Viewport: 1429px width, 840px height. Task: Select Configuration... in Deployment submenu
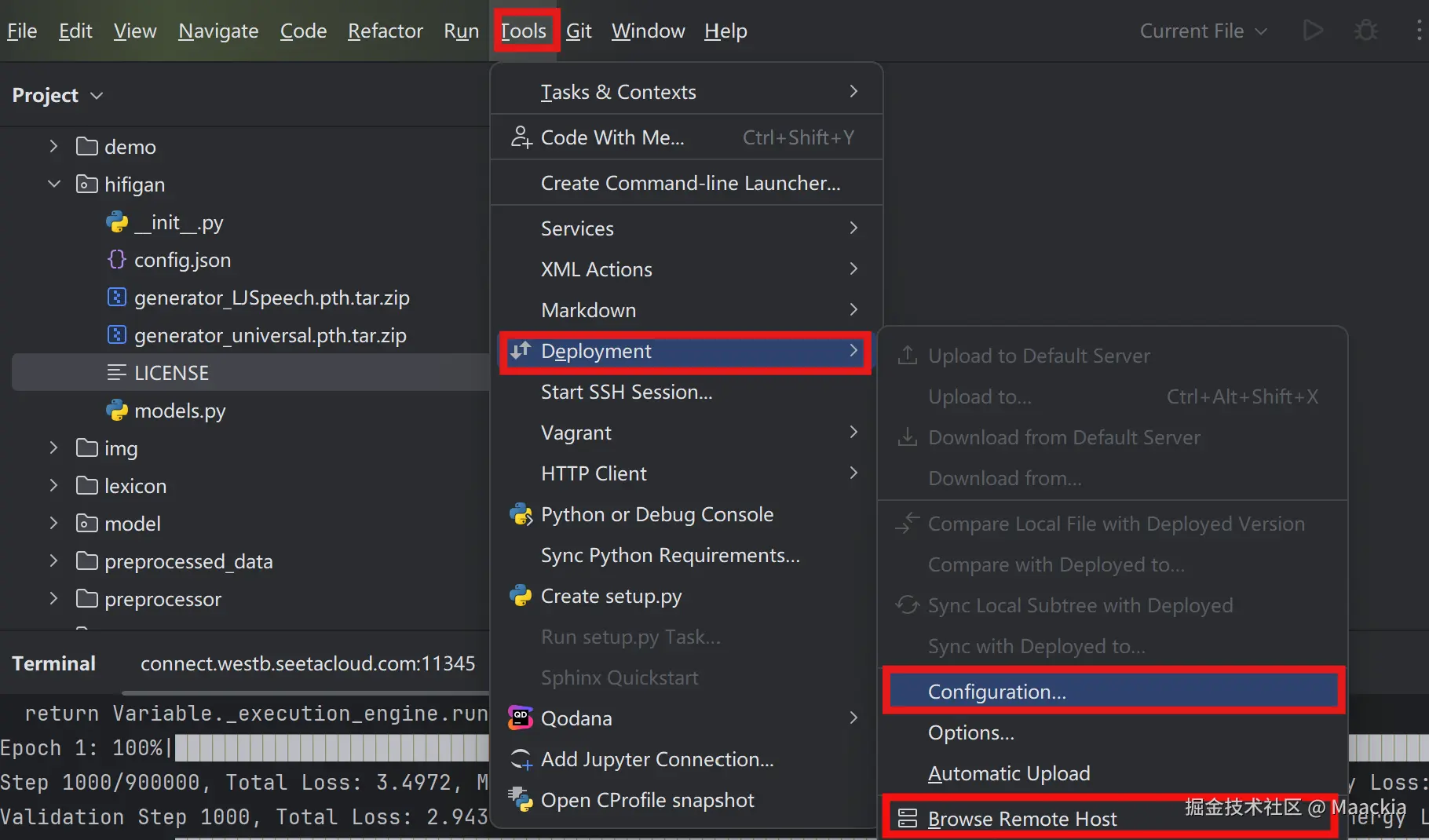pos(996,692)
